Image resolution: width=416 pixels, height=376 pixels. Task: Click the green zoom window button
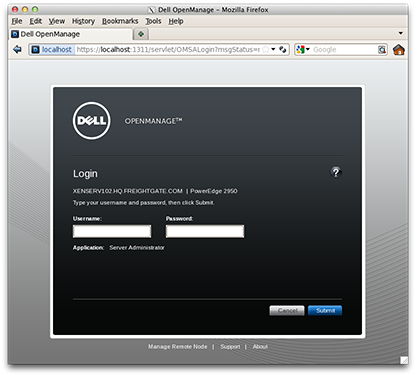pyautogui.click(x=35, y=9)
